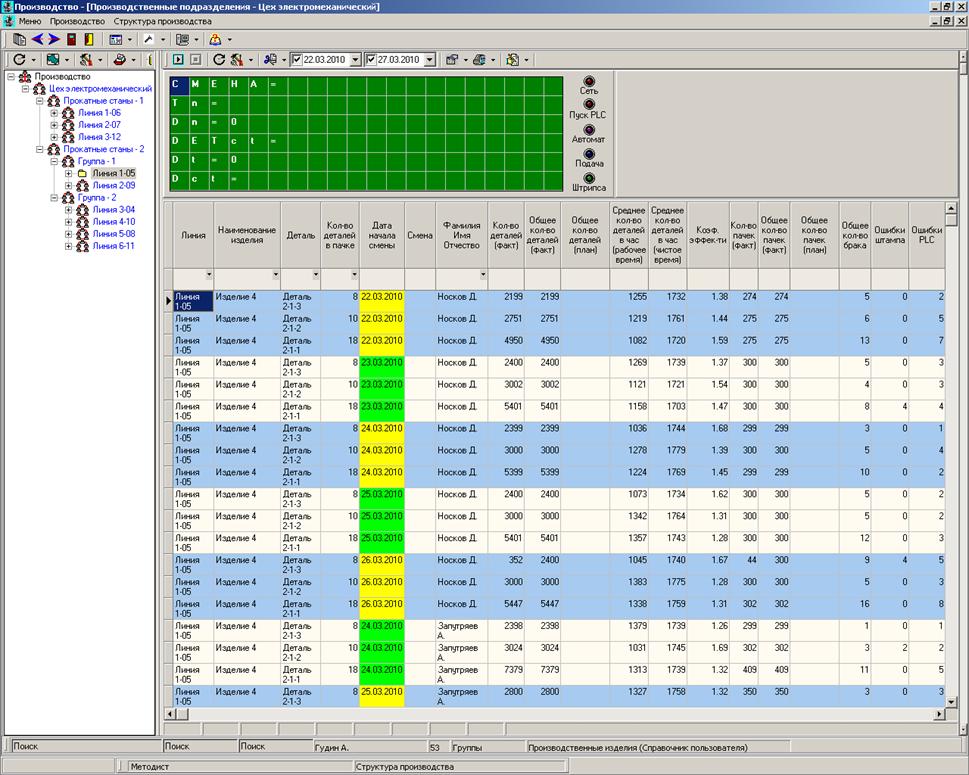
Task: Click the Сеть indicator lamp
Action: point(589,80)
